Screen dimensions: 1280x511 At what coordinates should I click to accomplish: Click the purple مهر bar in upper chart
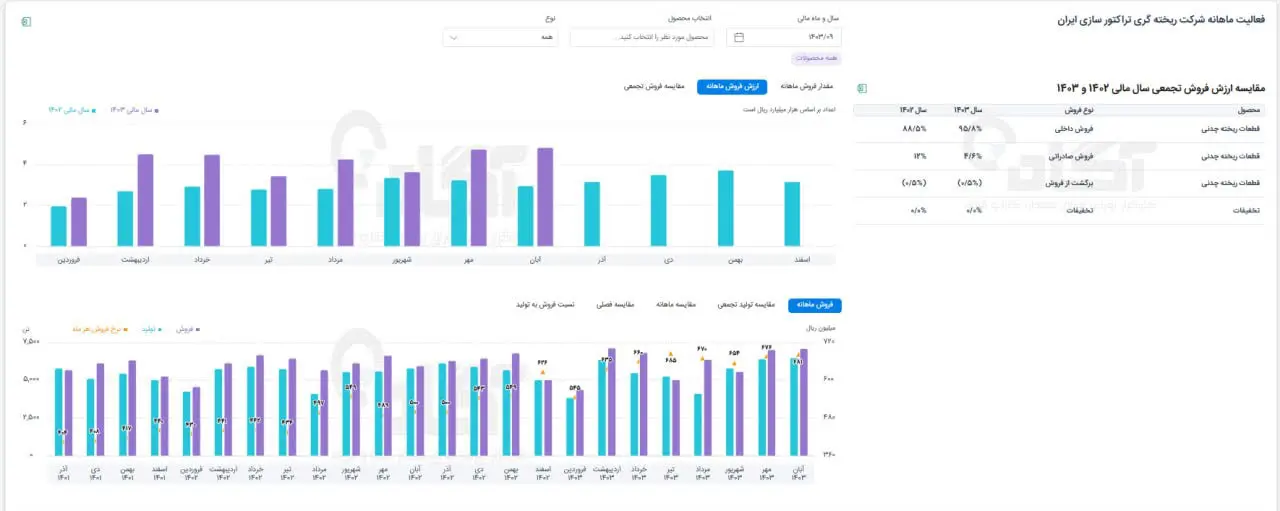[x=478, y=198]
